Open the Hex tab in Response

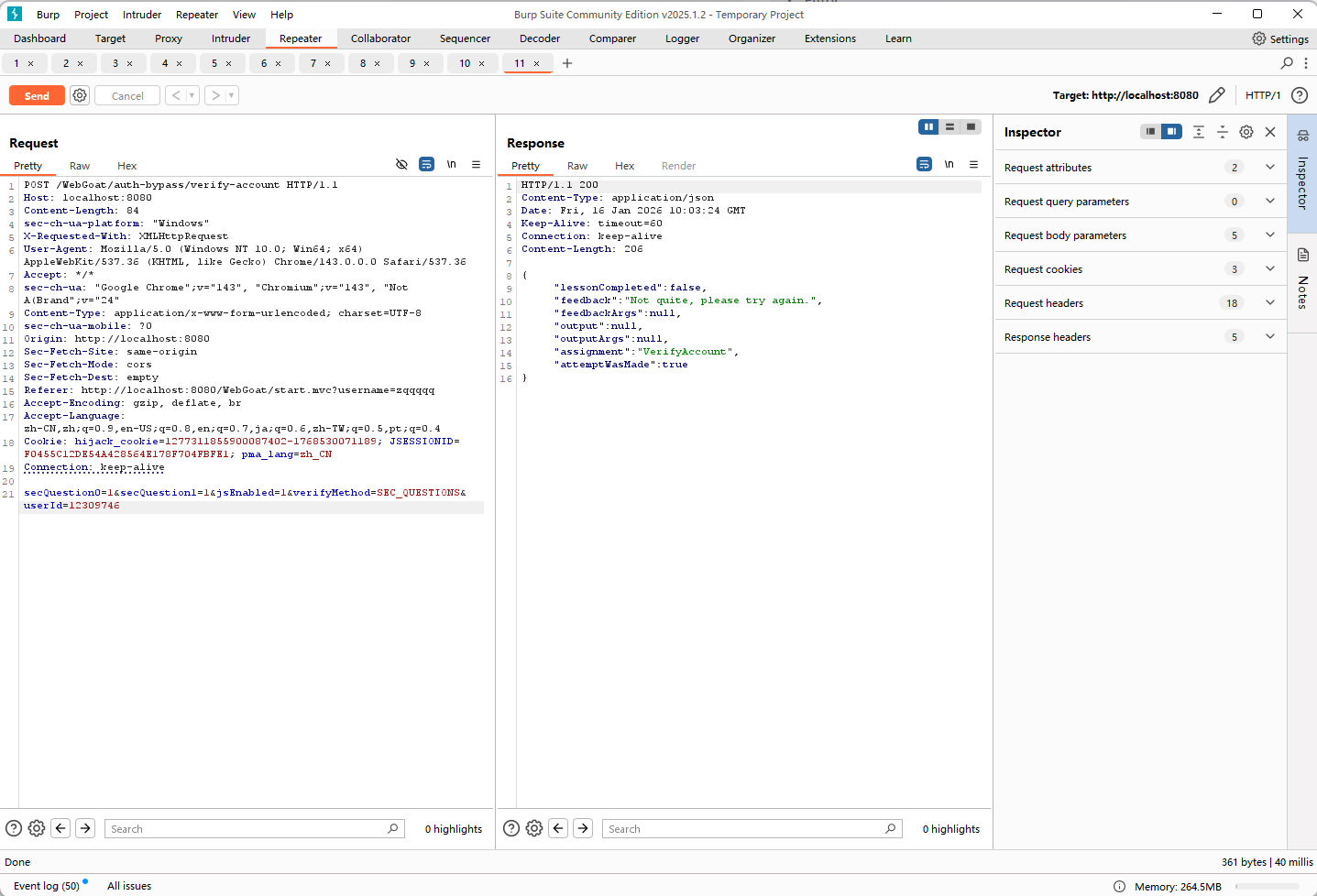[624, 166]
